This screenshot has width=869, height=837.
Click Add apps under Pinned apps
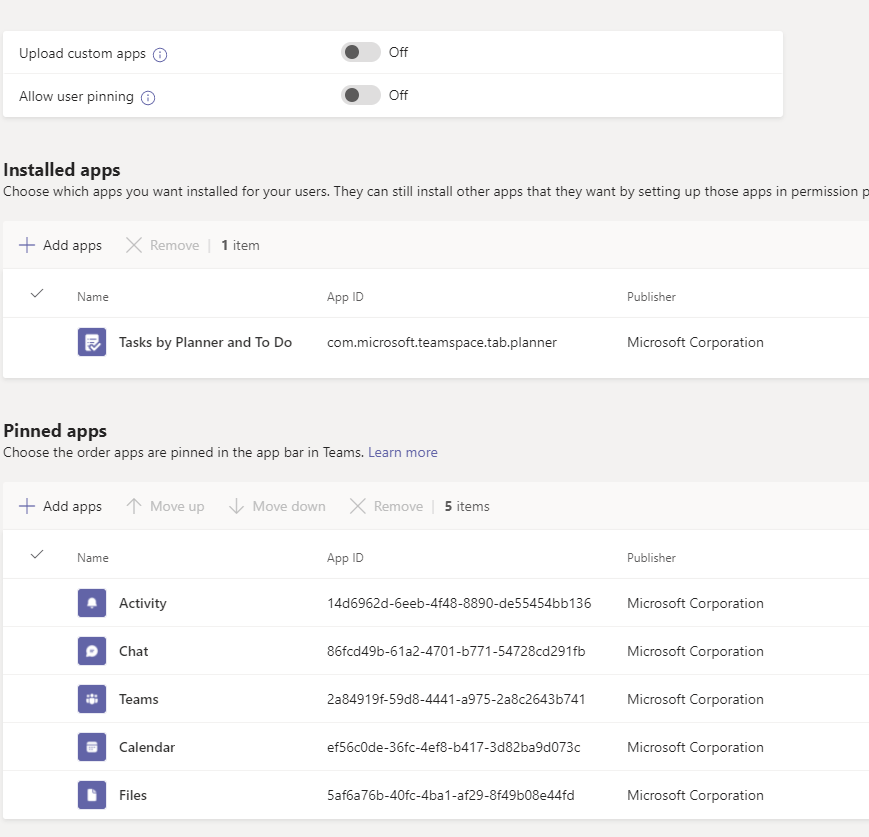click(60, 506)
